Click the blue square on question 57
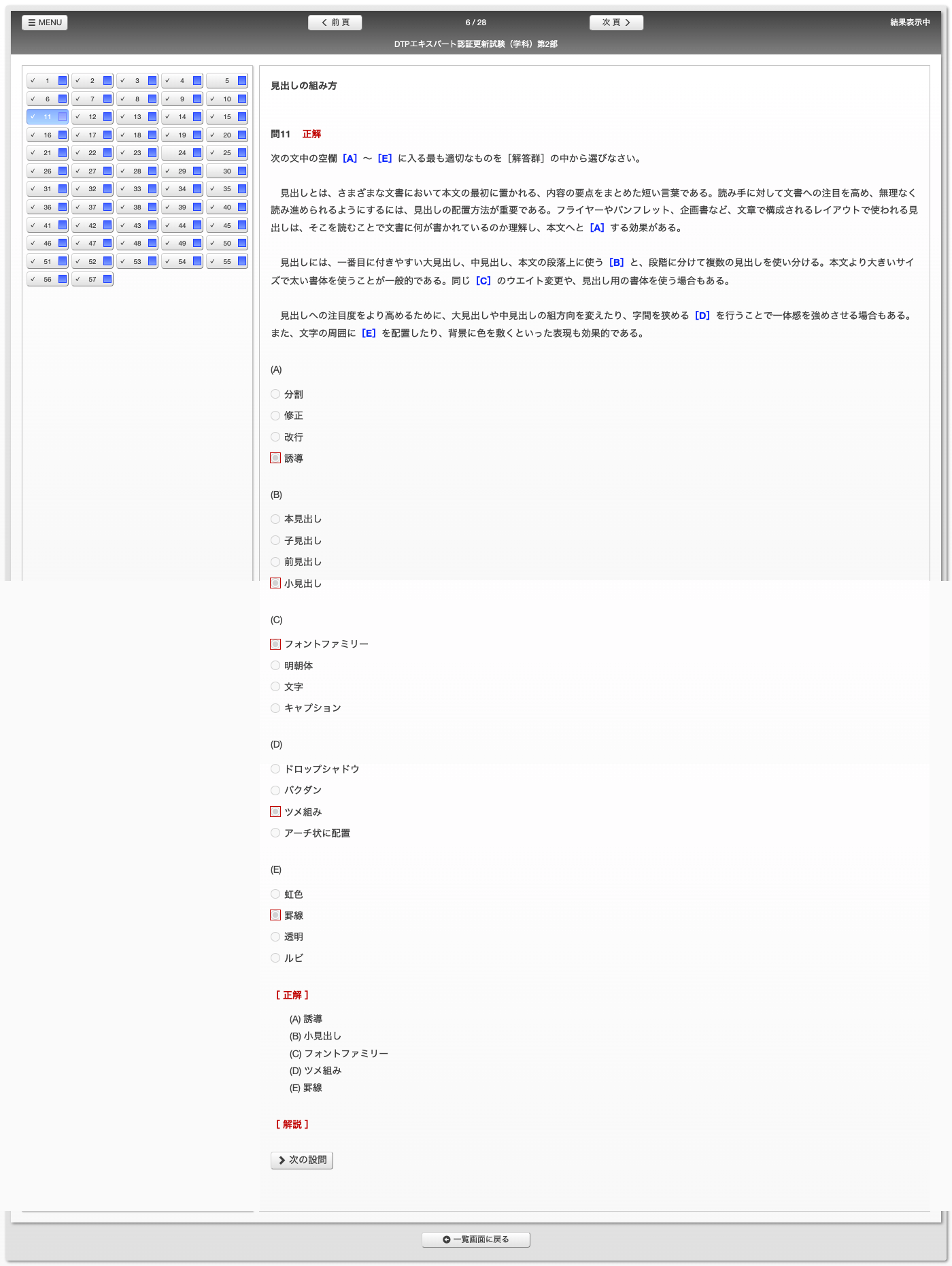The image size is (952, 1266). [107, 279]
